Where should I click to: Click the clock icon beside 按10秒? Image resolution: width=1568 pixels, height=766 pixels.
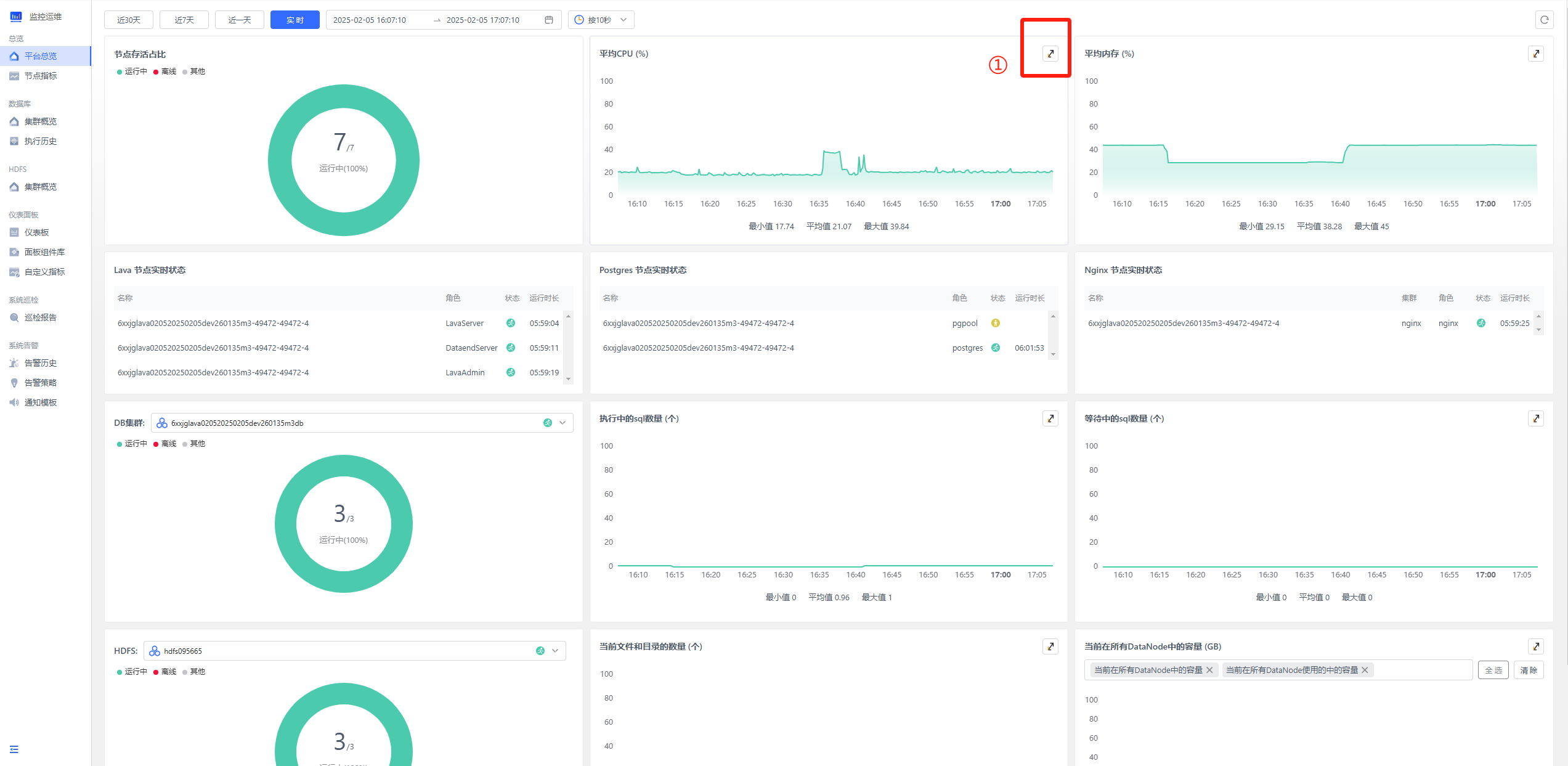click(579, 20)
